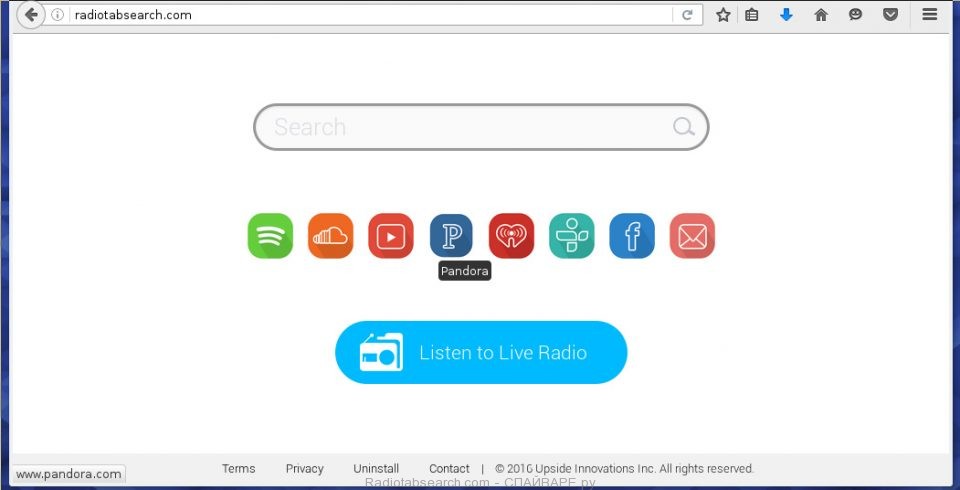Open the email envelope shortcut icon
The width and height of the screenshot is (960, 490).
tap(692, 236)
